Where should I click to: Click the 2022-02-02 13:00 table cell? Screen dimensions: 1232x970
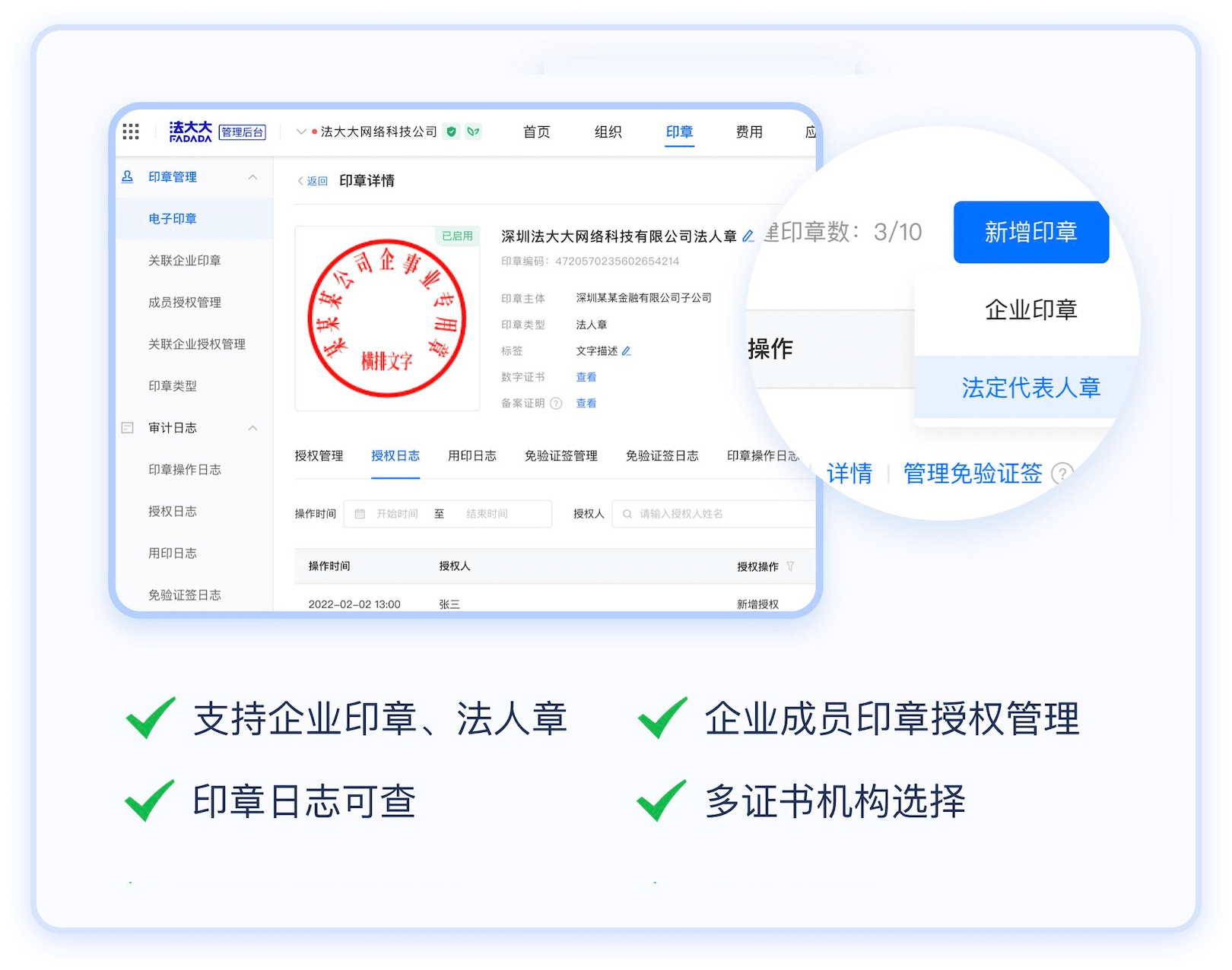[x=354, y=604]
